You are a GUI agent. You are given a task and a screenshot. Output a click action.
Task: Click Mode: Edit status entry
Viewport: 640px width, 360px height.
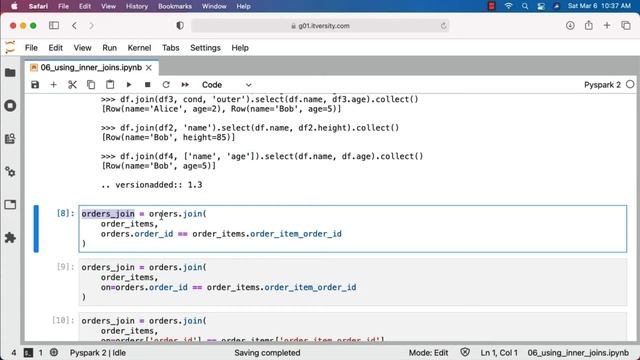click(x=429, y=353)
